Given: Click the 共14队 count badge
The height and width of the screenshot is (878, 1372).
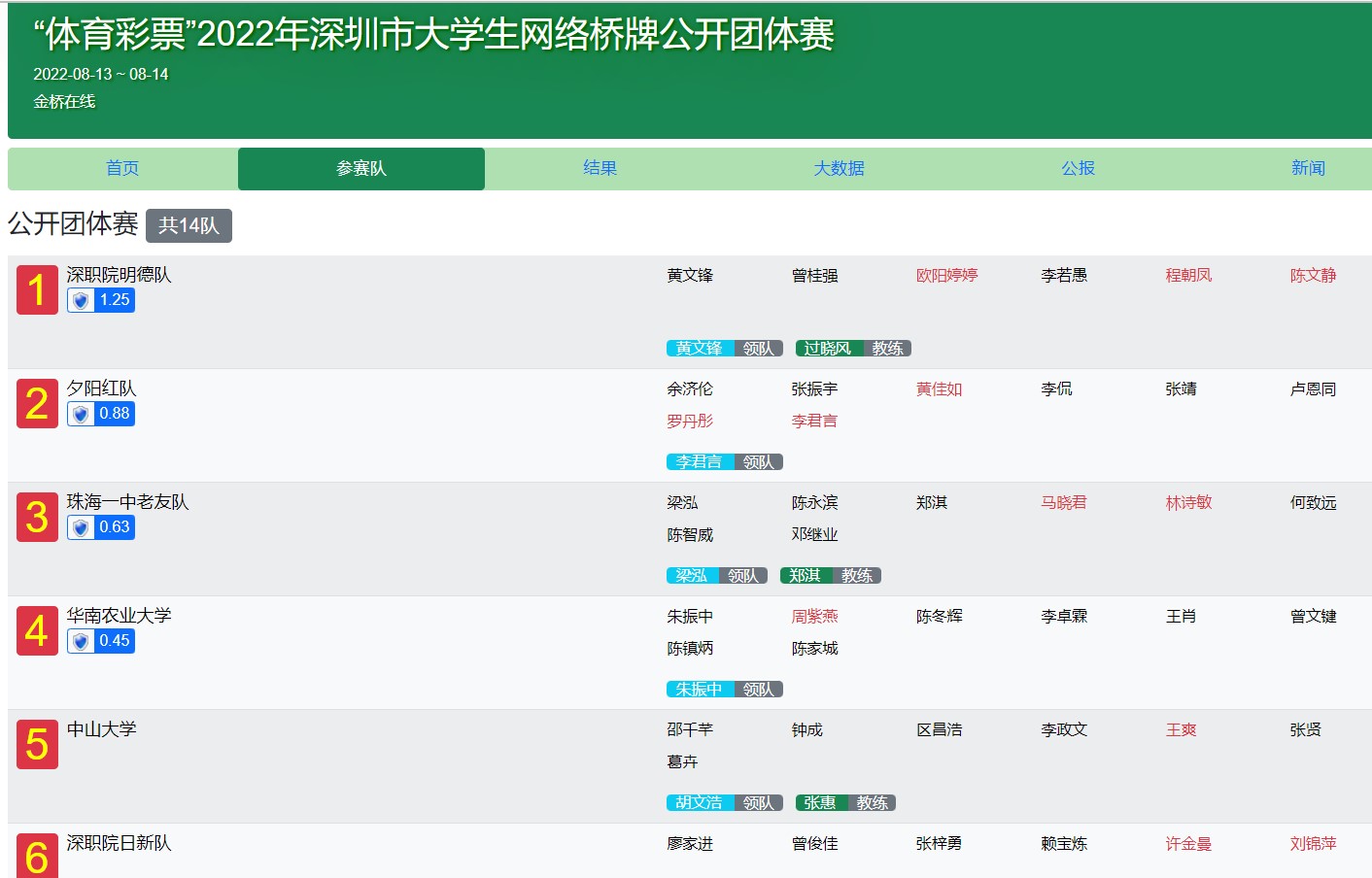Looking at the screenshot, I should pyautogui.click(x=189, y=225).
